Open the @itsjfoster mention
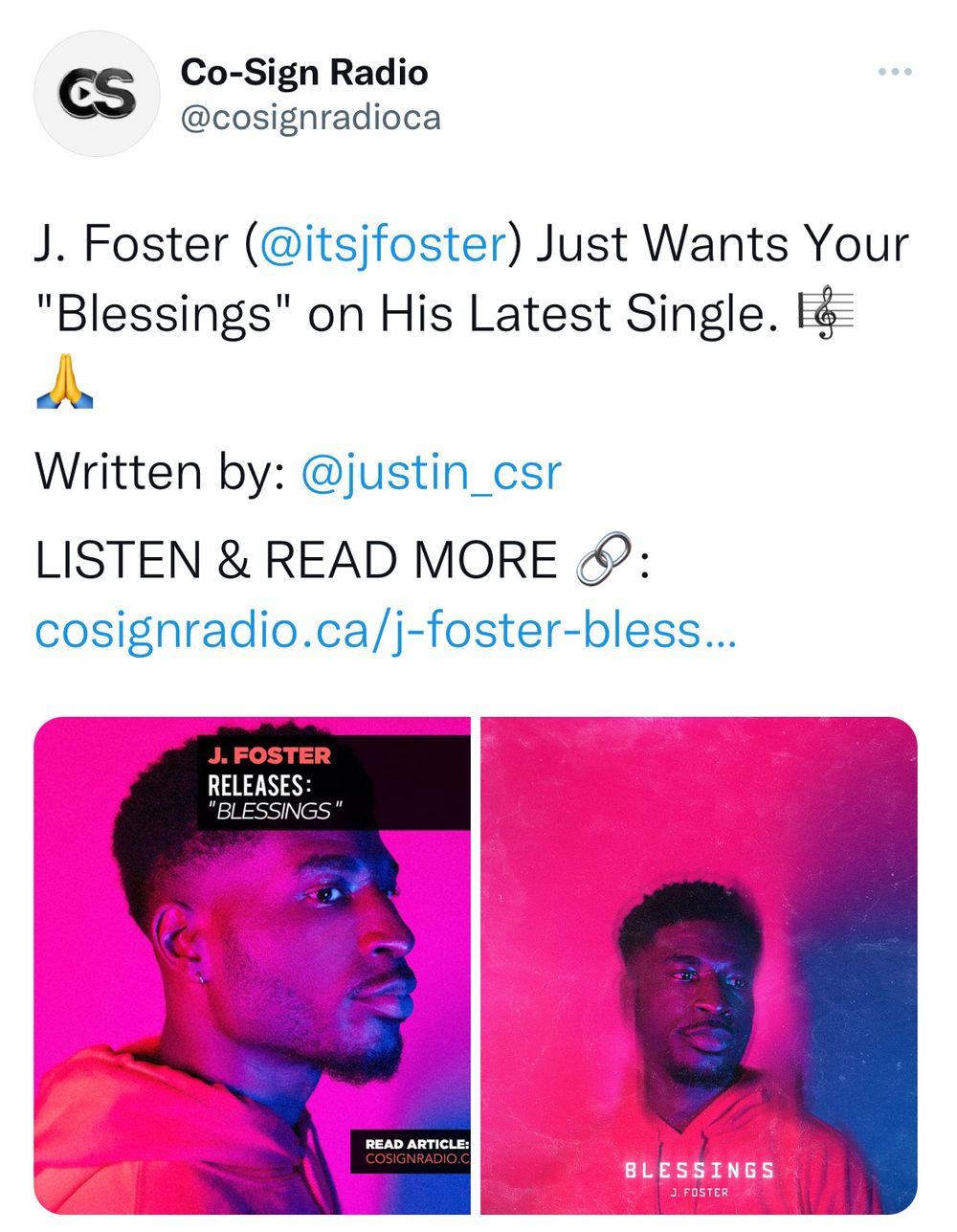 pos(383,244)
